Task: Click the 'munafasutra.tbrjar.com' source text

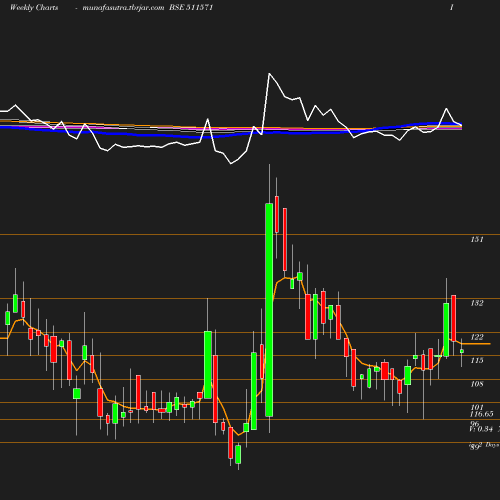Action: point(123,8)
